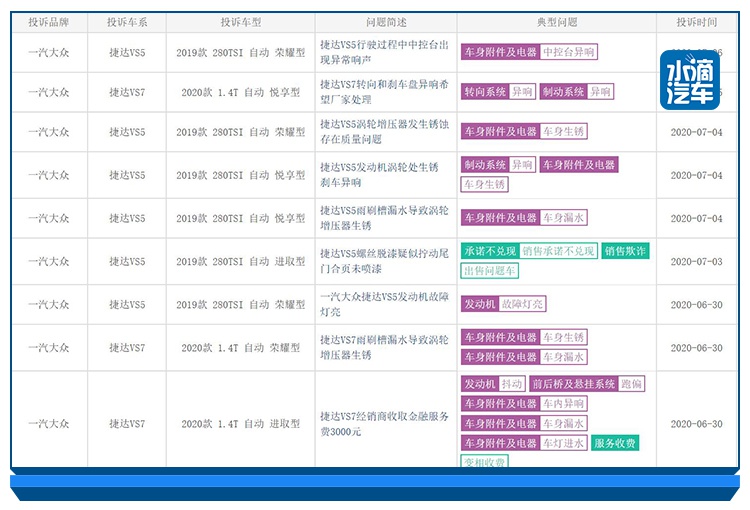Open complaint 捷达VS7转向和刹车盘异响希望厂家处理

(385, 92)
